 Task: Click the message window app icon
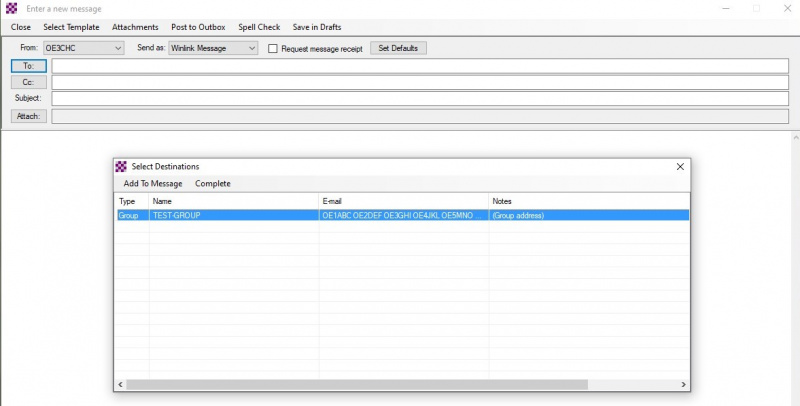11,8
